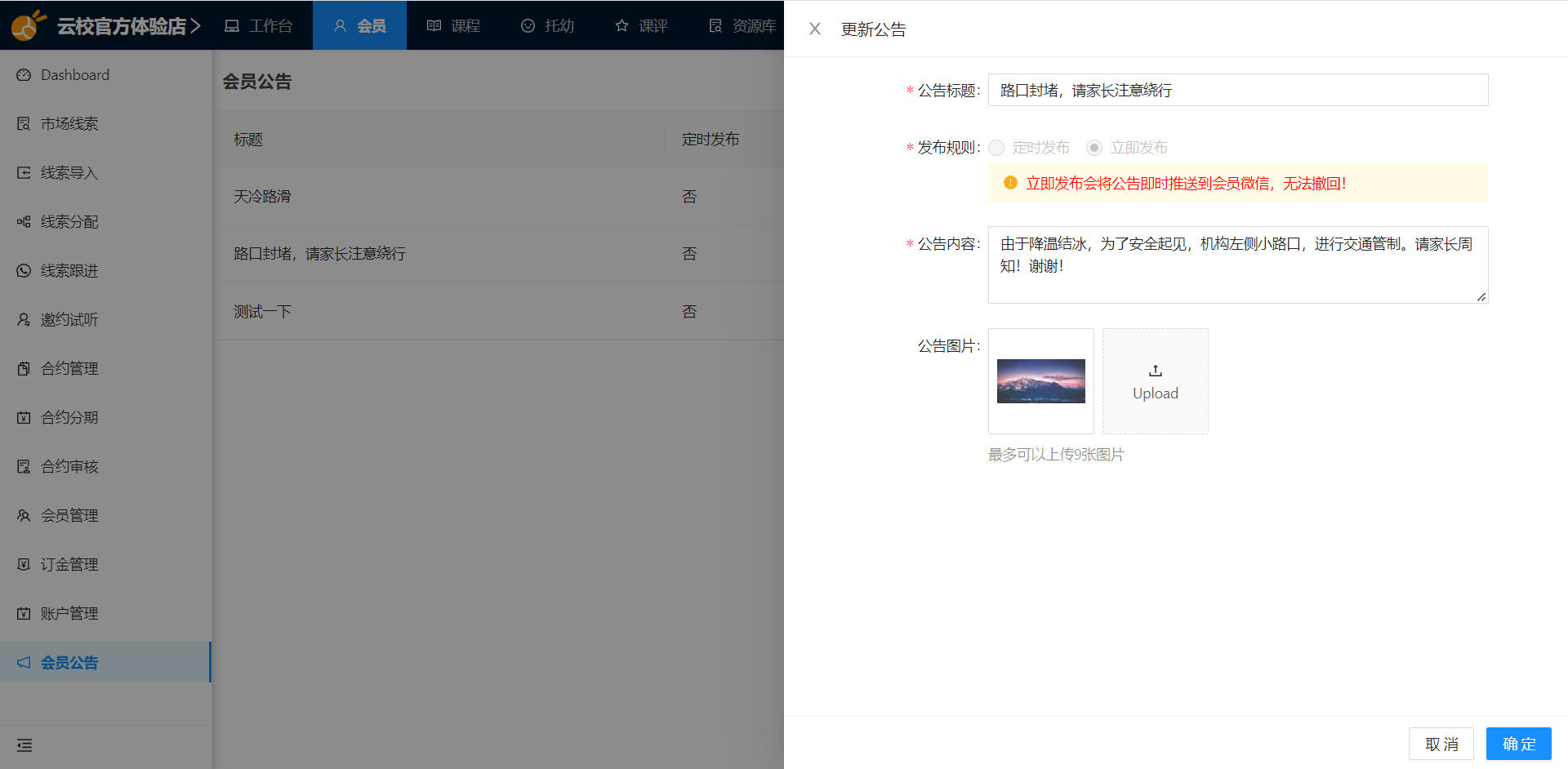This screenshot has width=1568, height=769.
Task: Open the 工作台 top tab
Action: coord(258,26)
